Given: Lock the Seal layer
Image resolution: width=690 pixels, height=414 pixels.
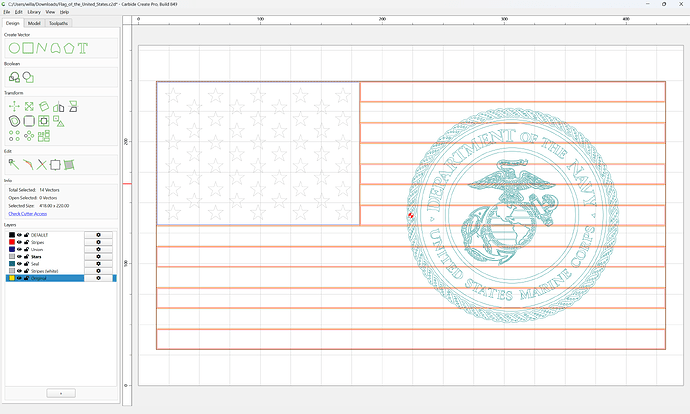Looking at the screenshot, I should coord(26,264).
